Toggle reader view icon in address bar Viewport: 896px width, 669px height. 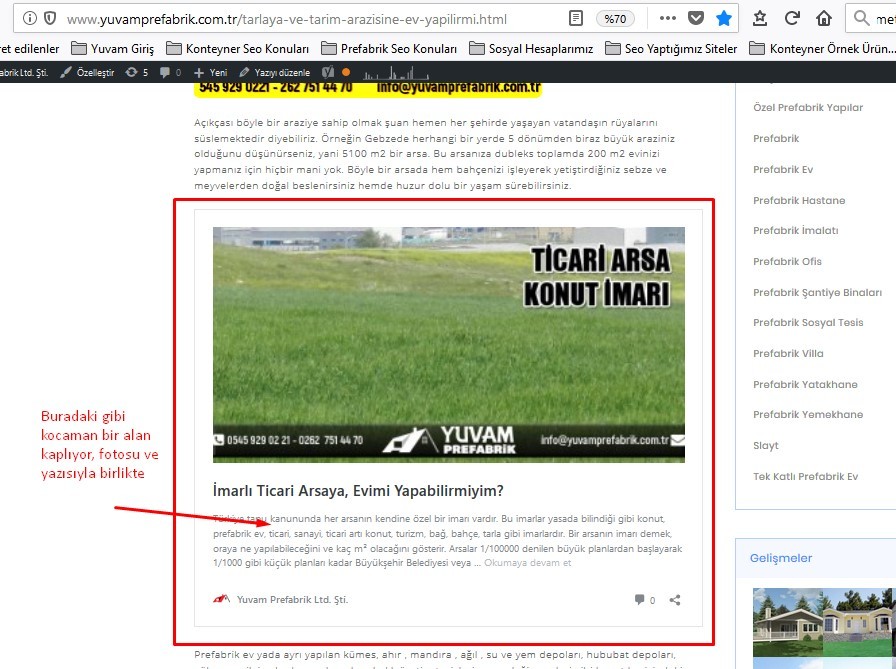coord(576,18)
